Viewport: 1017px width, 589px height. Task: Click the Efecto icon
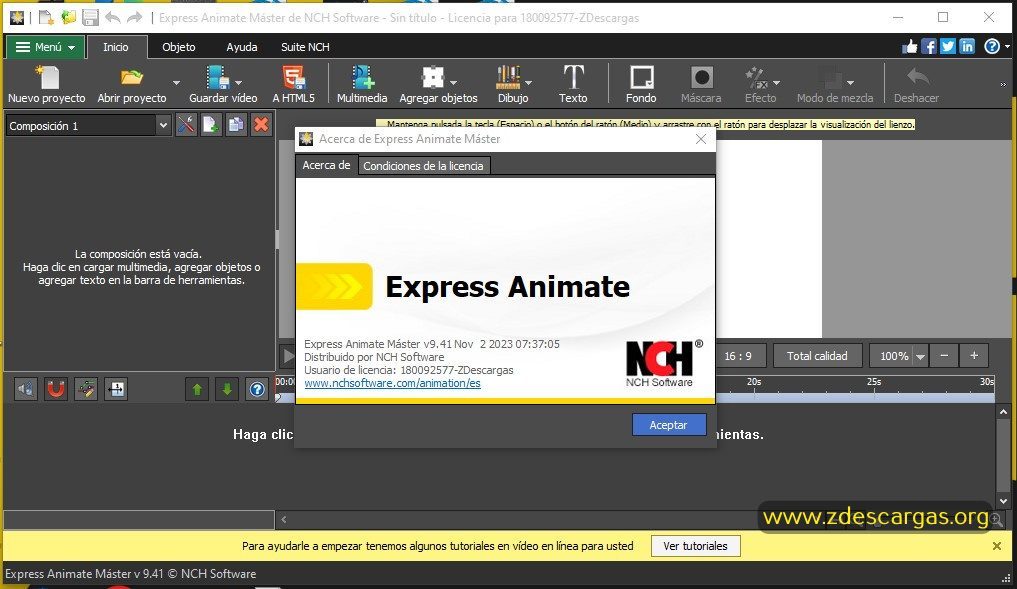tap(756, 77)
